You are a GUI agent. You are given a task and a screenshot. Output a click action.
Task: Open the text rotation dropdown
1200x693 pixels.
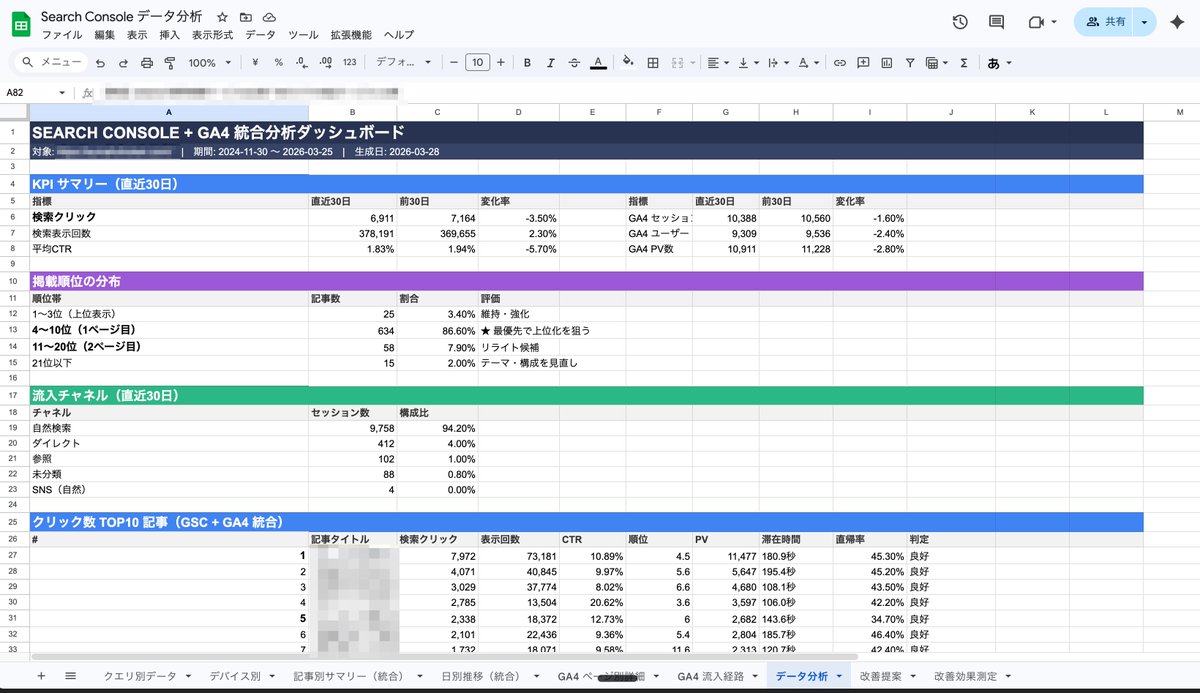[807, 62]
